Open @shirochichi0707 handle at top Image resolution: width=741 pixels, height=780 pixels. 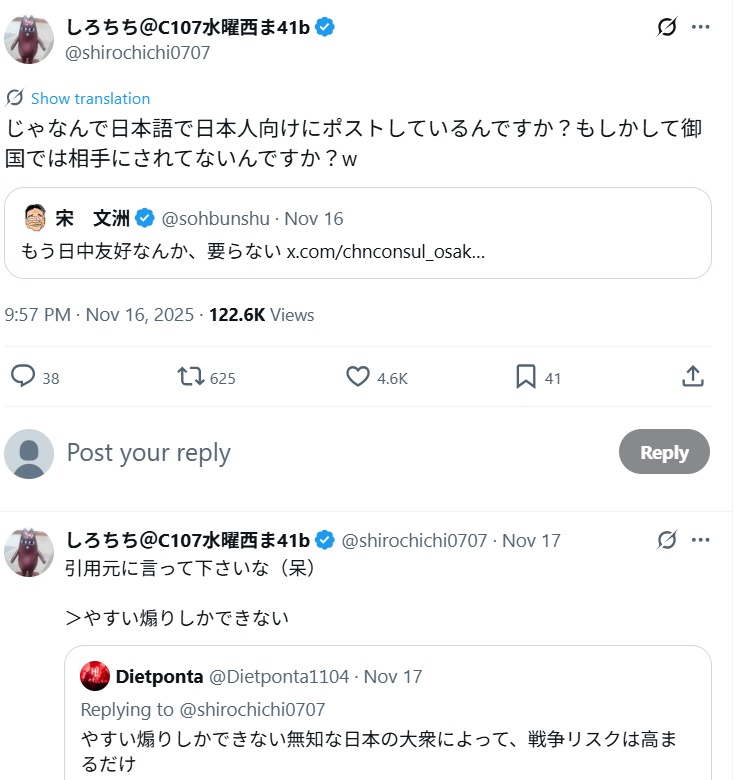click(137, 53)
